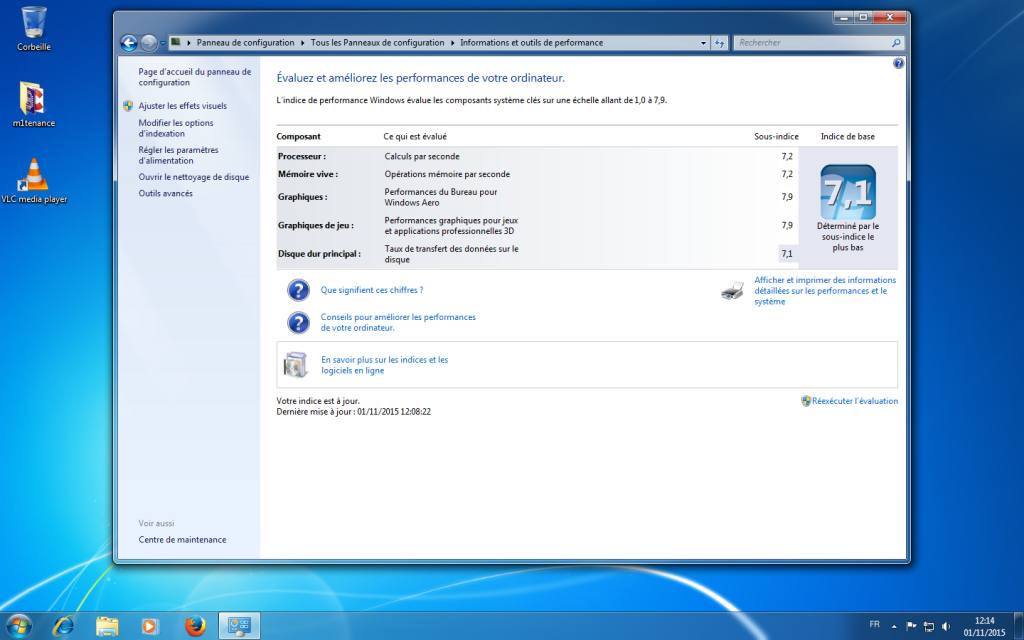Click software box icon beside En savoir plus
The height and width of the screenshot is (640, 1024).
296,364
